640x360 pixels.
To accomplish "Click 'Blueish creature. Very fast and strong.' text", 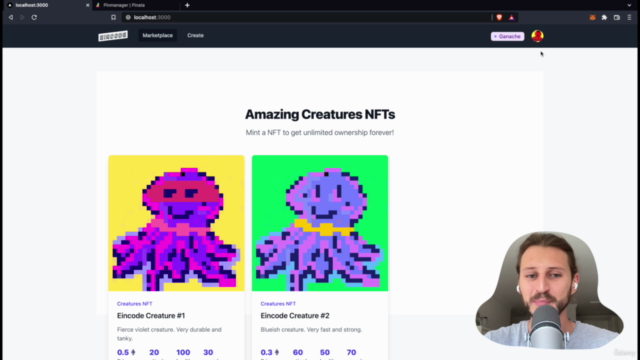I will pyautogui.click(x=311, y=329).
